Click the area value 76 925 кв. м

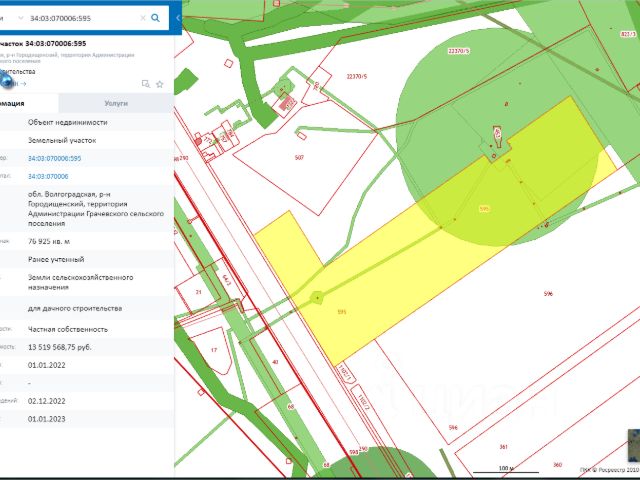tap(49, 241)
